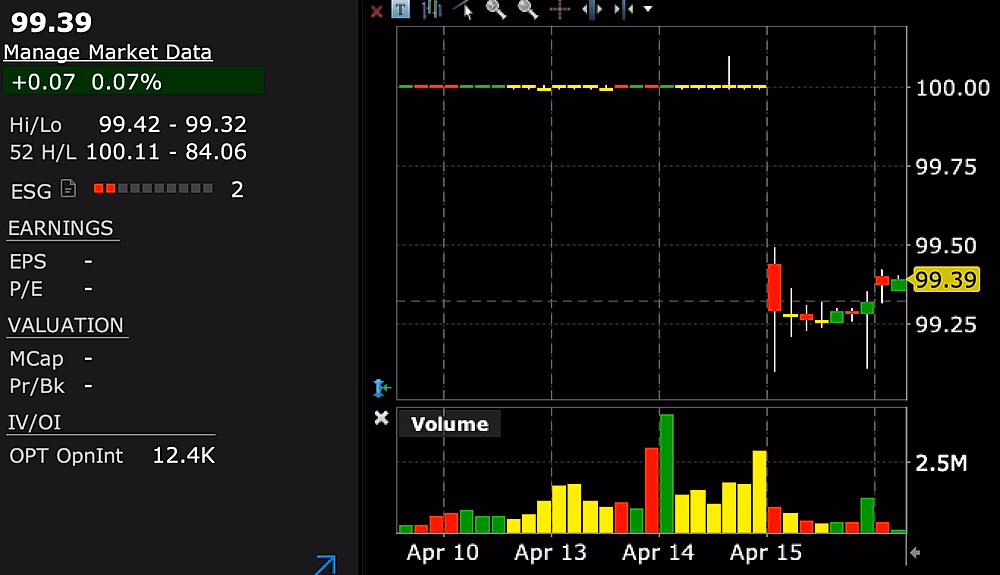Click the compress time span arrows icon
Image resolution: width=1000 pixels, height=575 pixels.
tap(623, 10)
